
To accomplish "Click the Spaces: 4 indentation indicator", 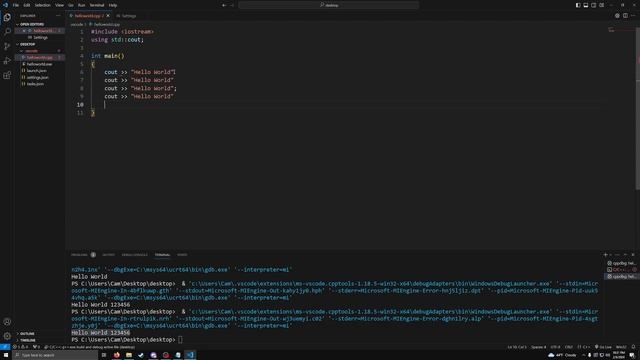I will coord(538,347).
